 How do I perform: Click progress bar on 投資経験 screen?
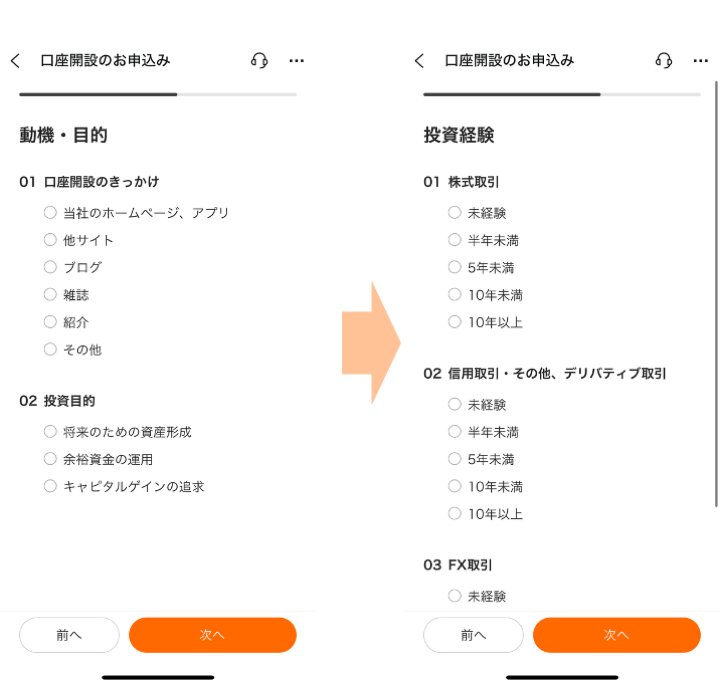click(x=561, y=95)
